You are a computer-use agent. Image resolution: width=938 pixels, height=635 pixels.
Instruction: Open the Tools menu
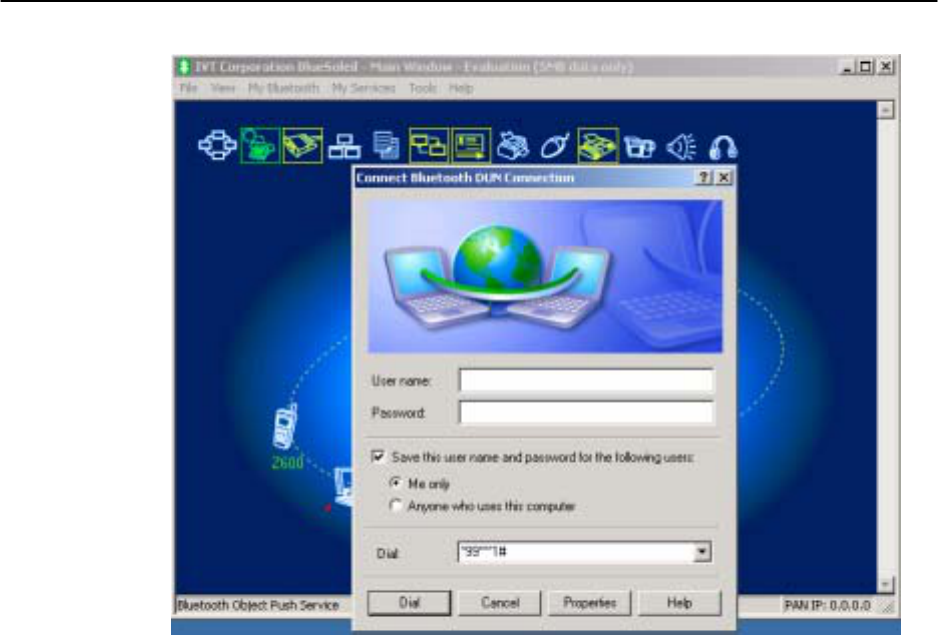click(422, 89)
